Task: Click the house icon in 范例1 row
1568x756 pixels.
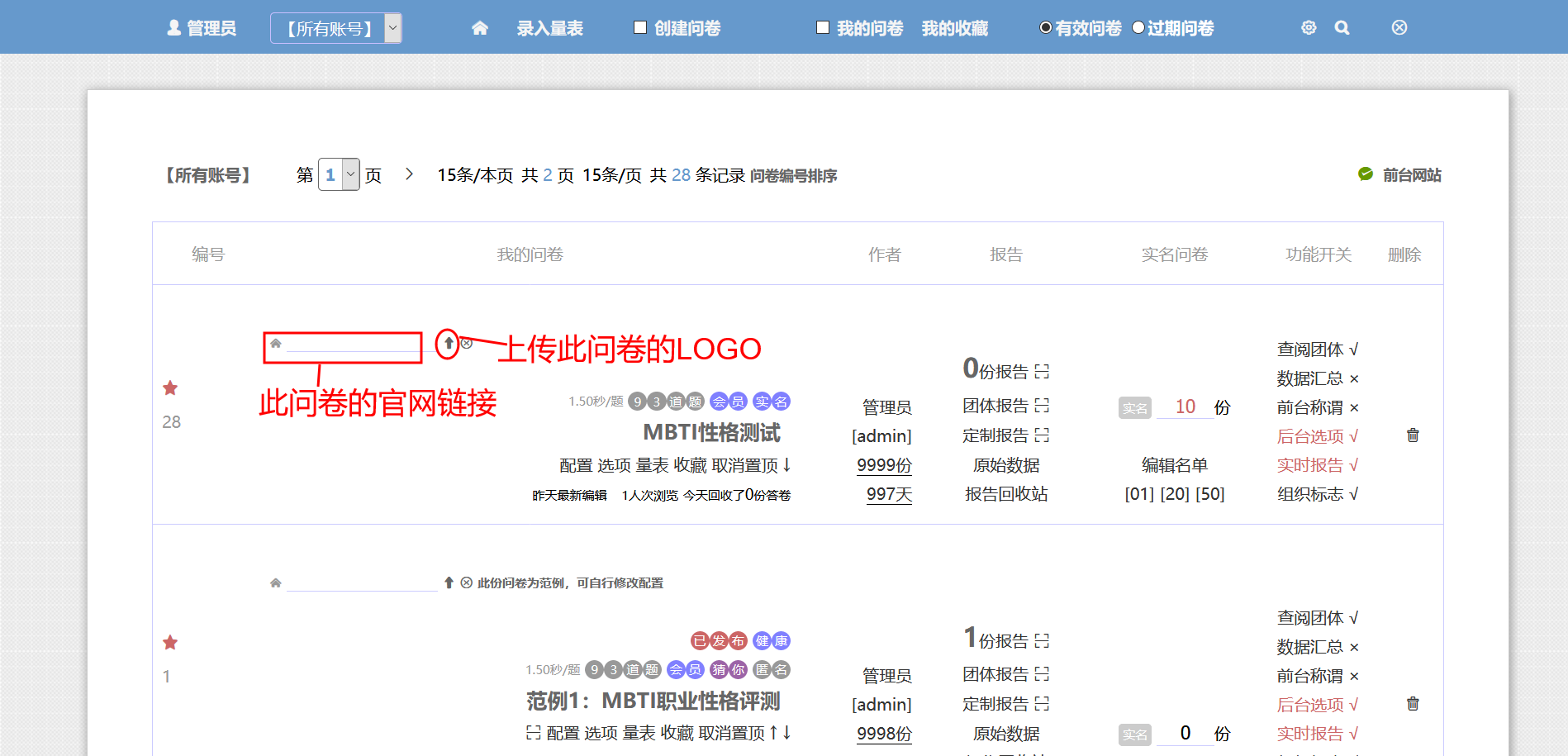Action: point(276,582)
